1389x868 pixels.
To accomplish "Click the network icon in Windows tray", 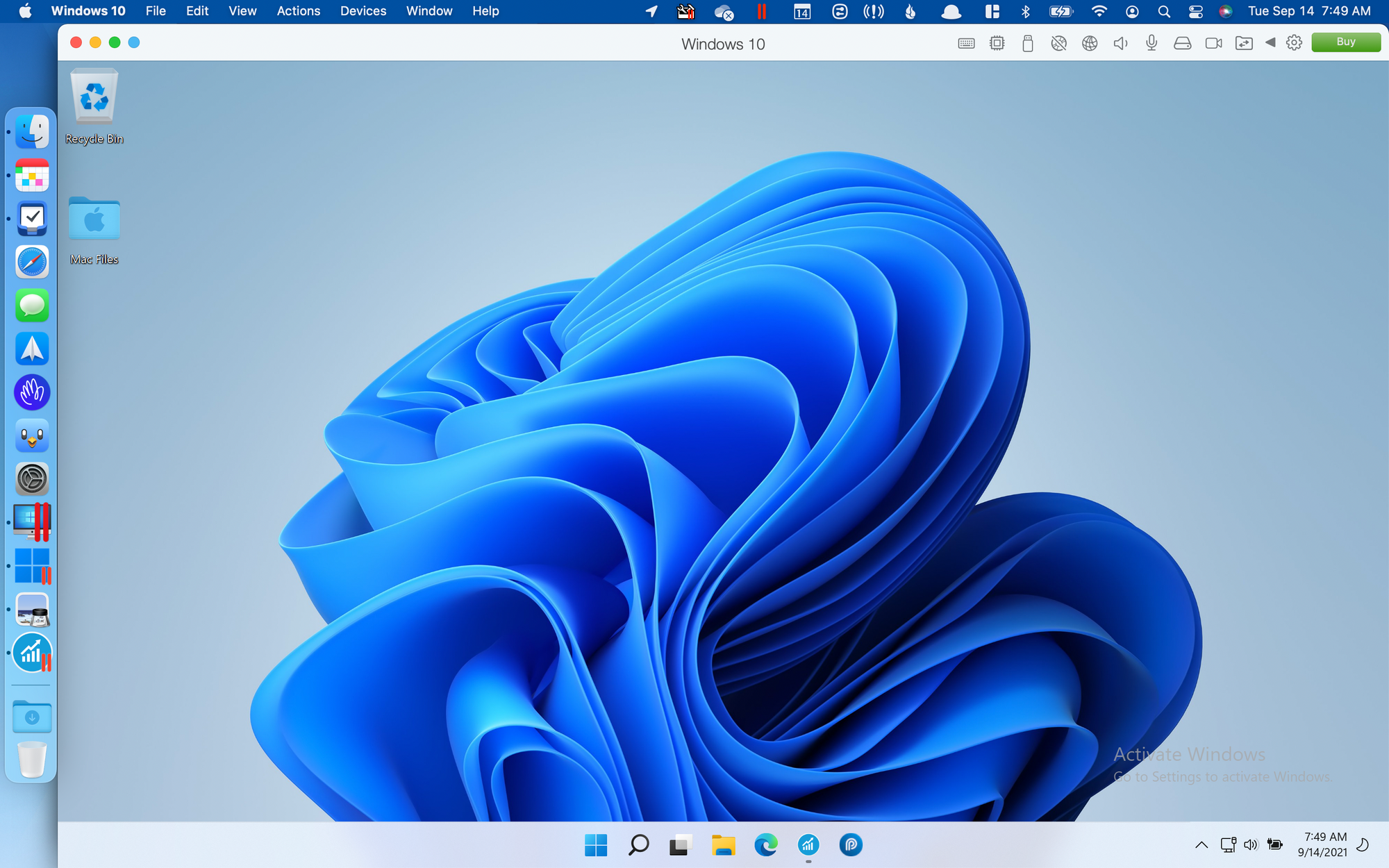I will coord(1228,845).
